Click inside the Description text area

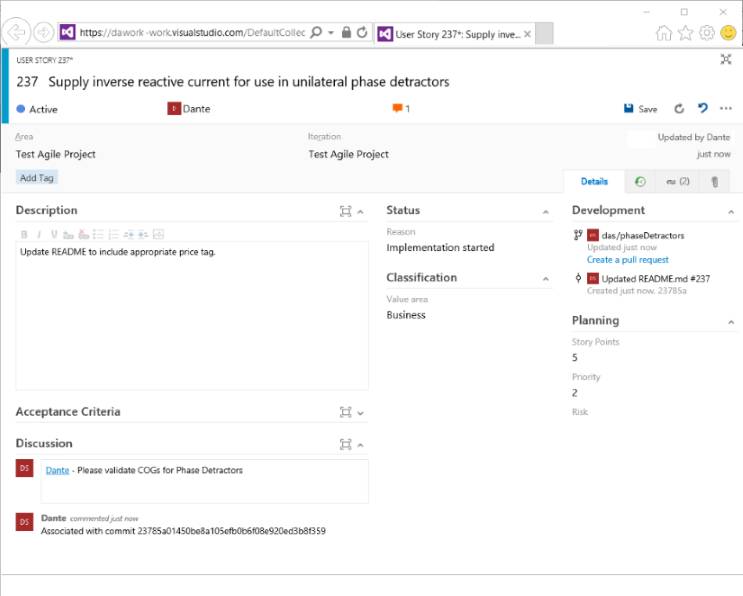click(x=192, y=316)
